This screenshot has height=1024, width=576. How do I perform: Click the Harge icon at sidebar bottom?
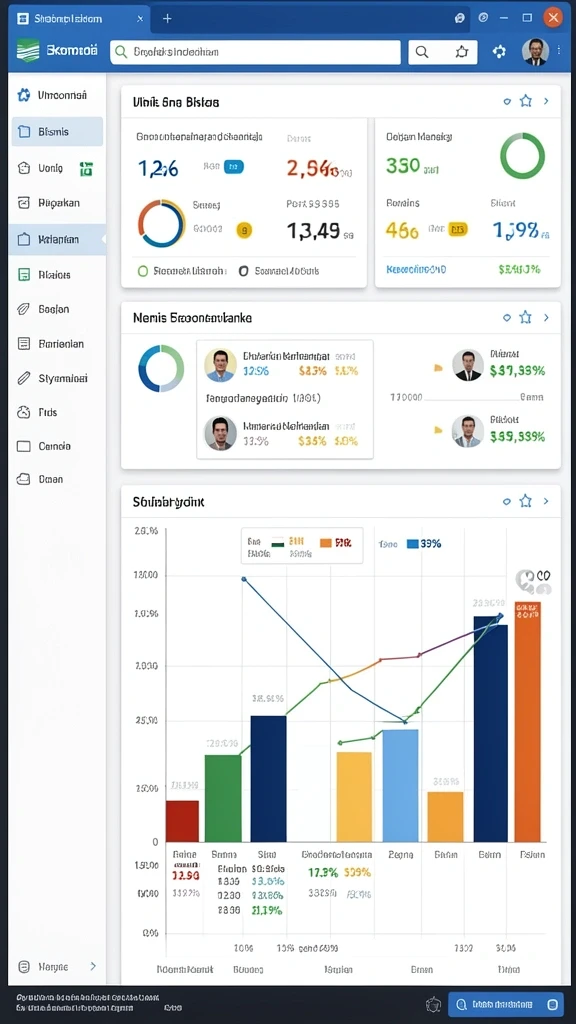[x=24, y=967]
